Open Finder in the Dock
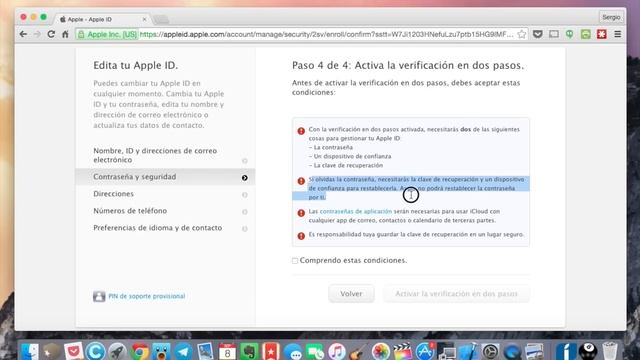 point(30,351)
